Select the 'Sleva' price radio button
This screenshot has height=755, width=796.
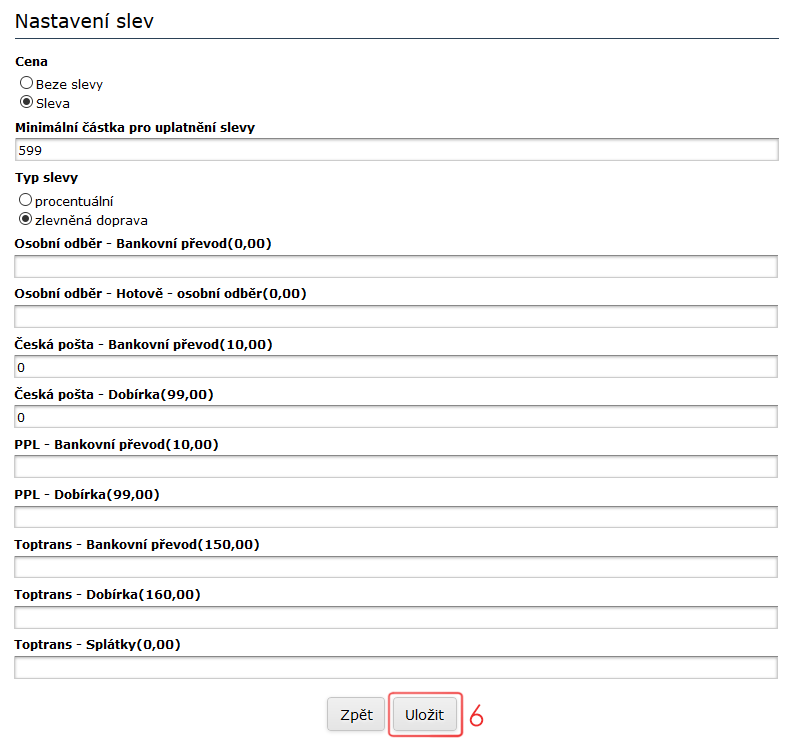27,102
